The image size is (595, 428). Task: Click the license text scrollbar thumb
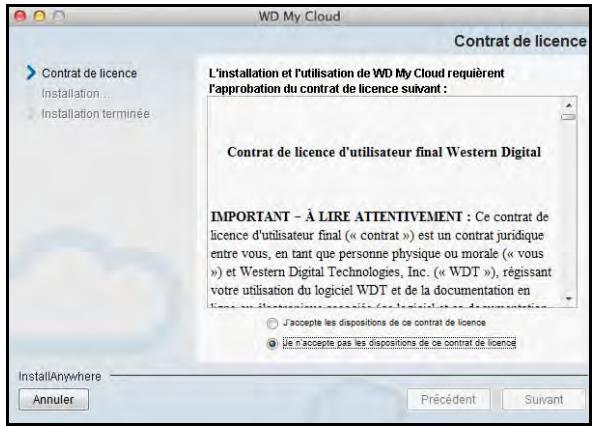pos(568,117)
